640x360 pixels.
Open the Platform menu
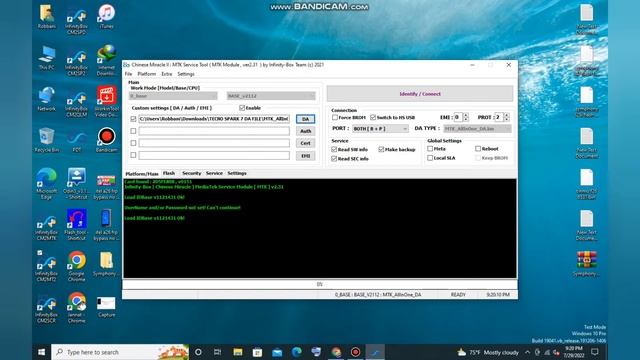(x=147, y=74)
